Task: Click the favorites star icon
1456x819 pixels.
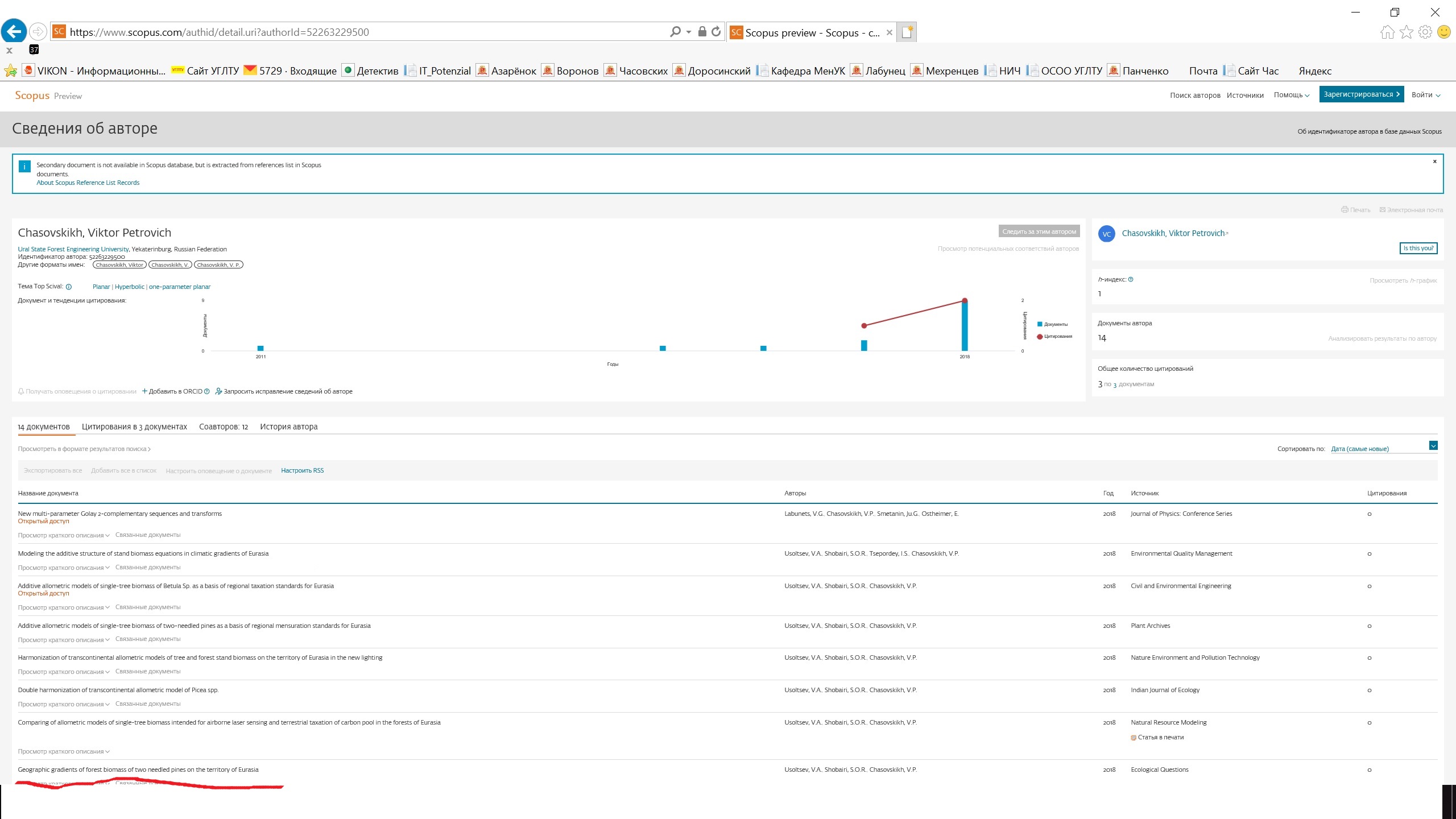Action: pos(1407,32)
